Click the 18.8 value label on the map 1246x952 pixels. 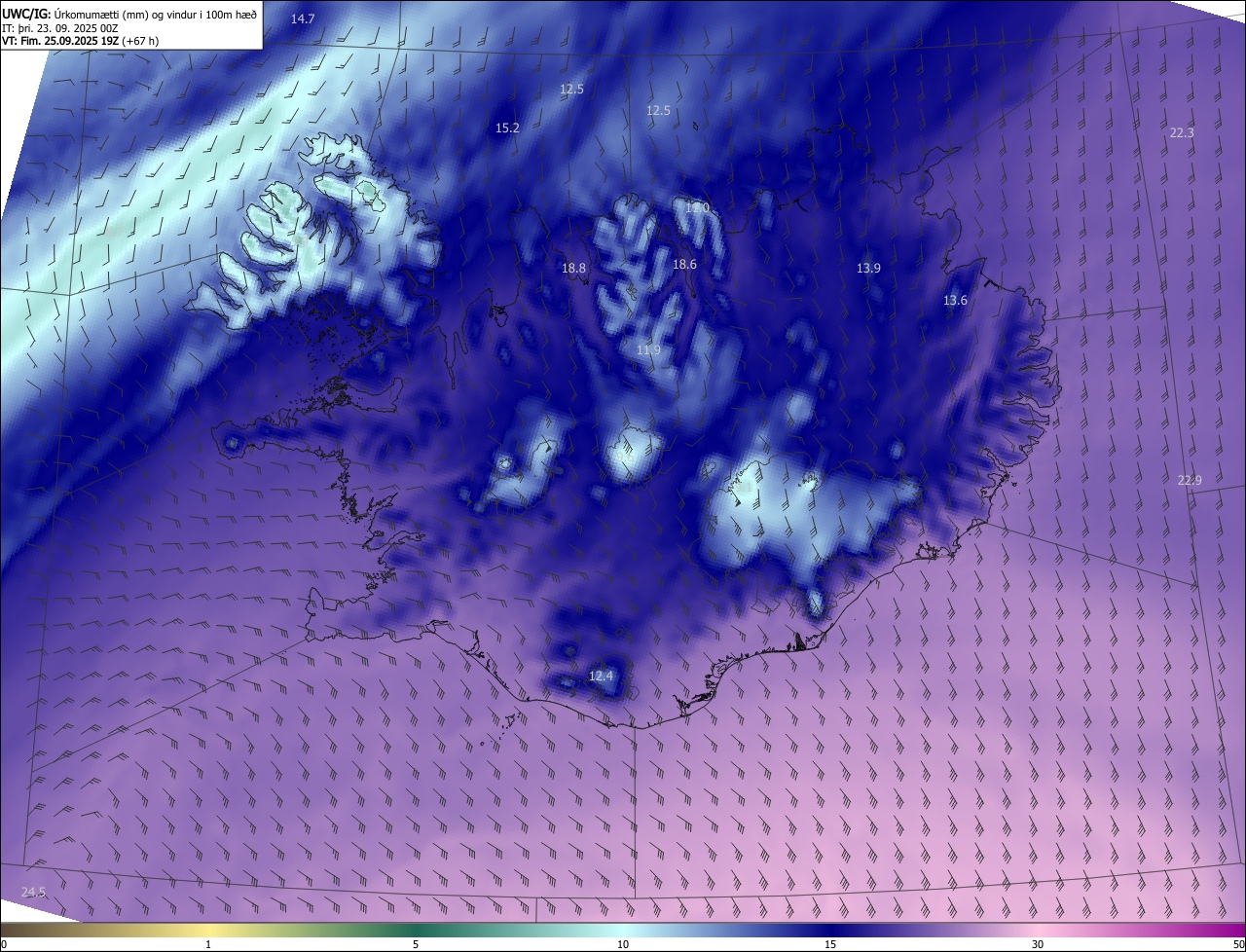pyautogui.click(x=574, y=269)
